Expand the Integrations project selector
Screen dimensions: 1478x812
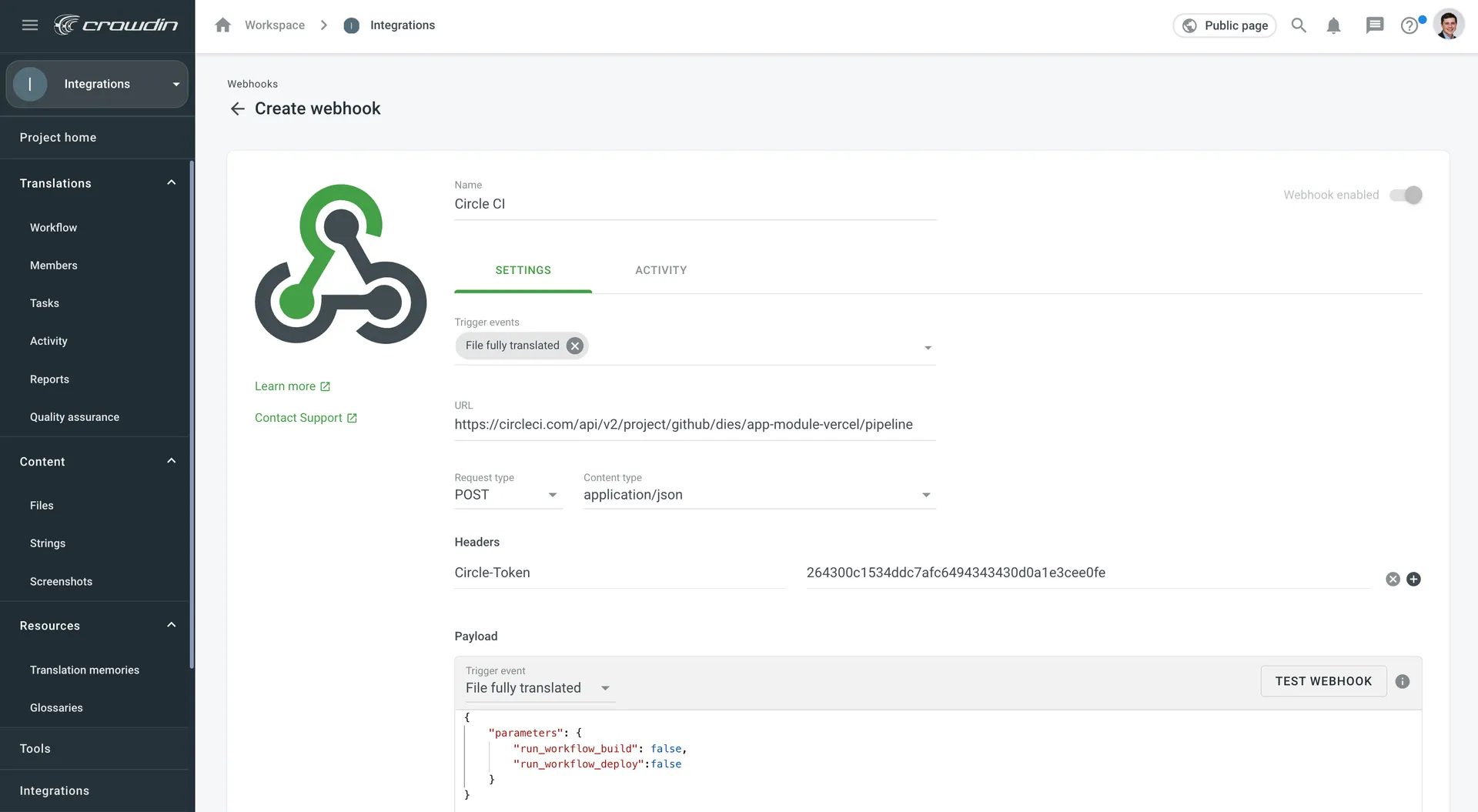(97, 84)
